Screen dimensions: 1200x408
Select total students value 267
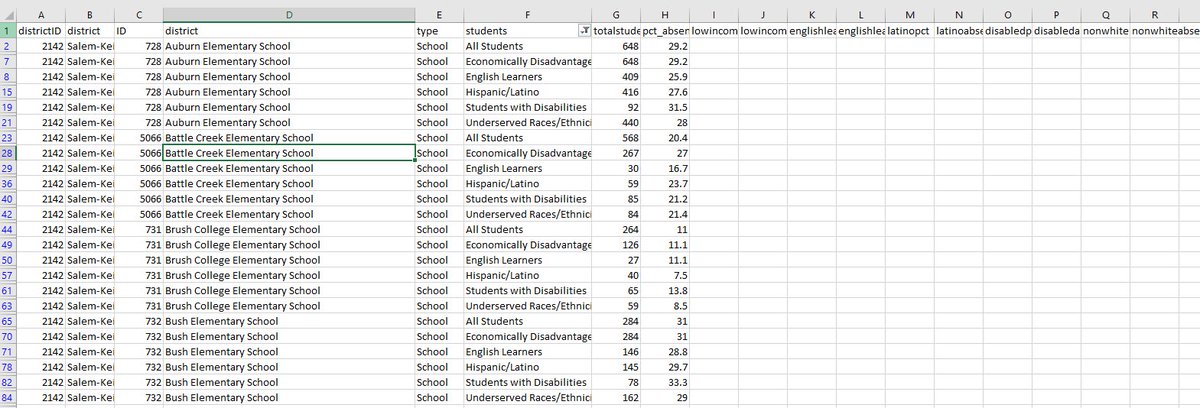tap(616, 153)
